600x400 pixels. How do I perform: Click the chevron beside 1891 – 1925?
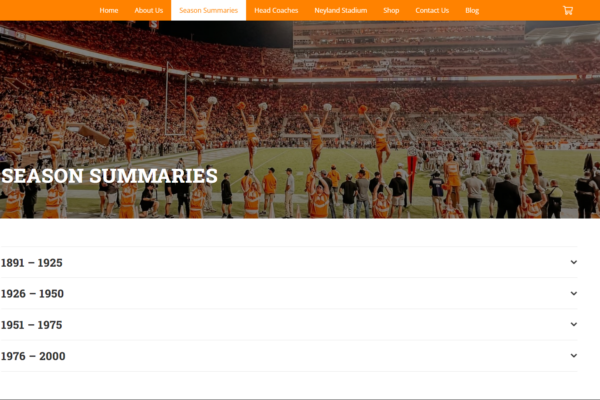point(574,262)
